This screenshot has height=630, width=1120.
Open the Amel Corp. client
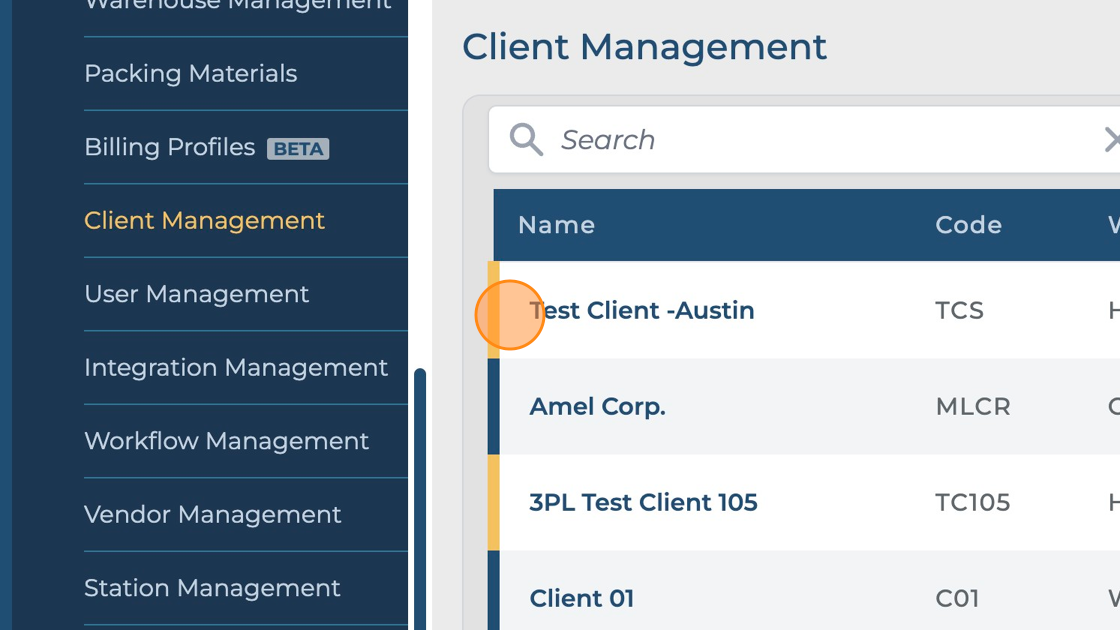coord(597,407)
